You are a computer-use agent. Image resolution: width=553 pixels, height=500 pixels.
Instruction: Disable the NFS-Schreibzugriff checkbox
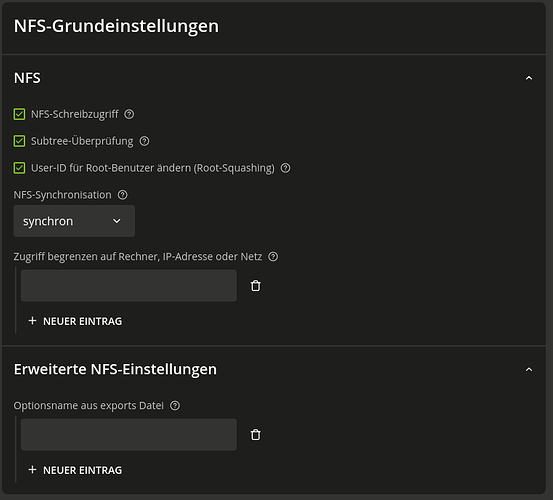pos(19,114)
